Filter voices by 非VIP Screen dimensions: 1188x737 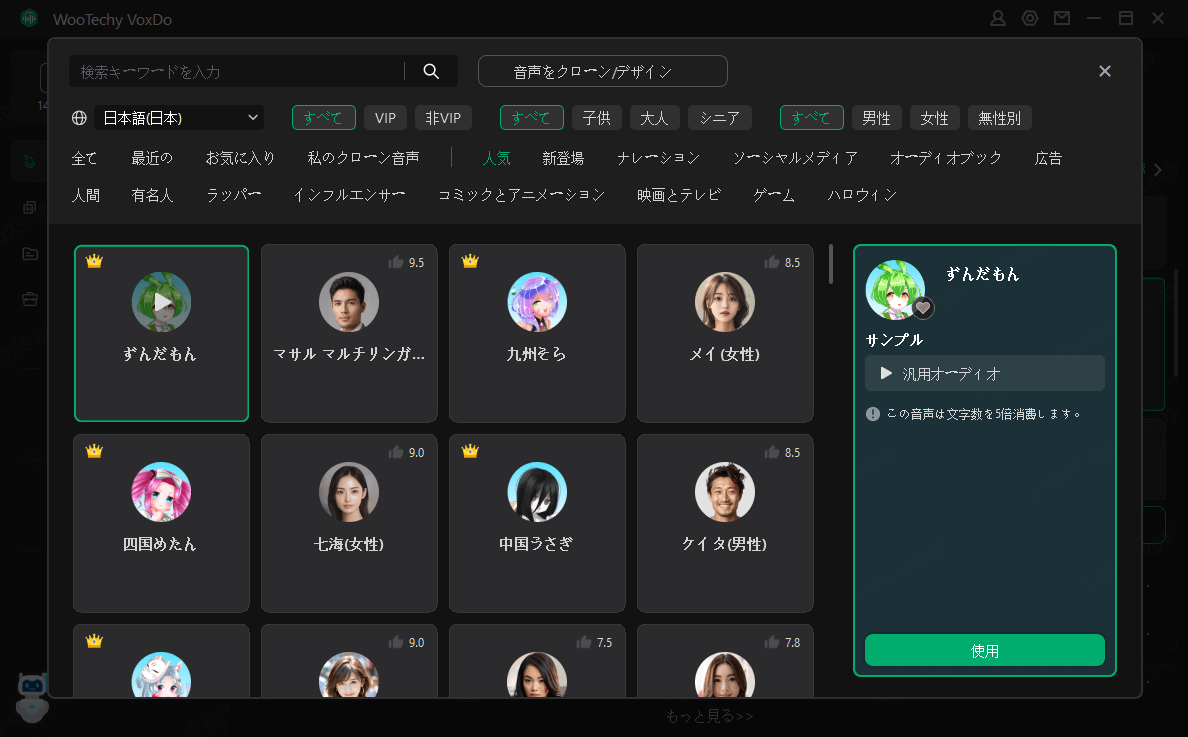(443, 118)
